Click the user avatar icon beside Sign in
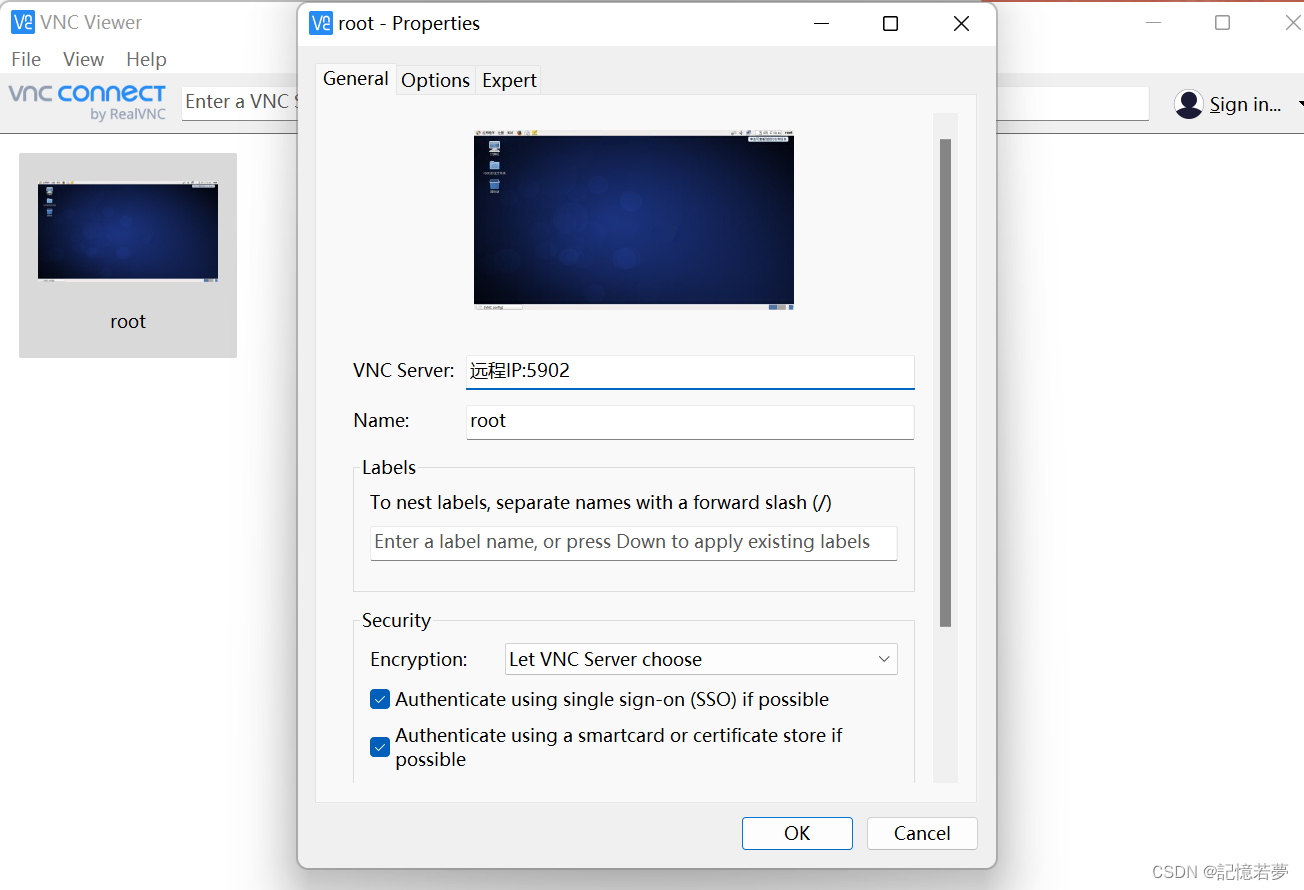Viewport: 1304px width, 890px height. tap(1188, 104)
